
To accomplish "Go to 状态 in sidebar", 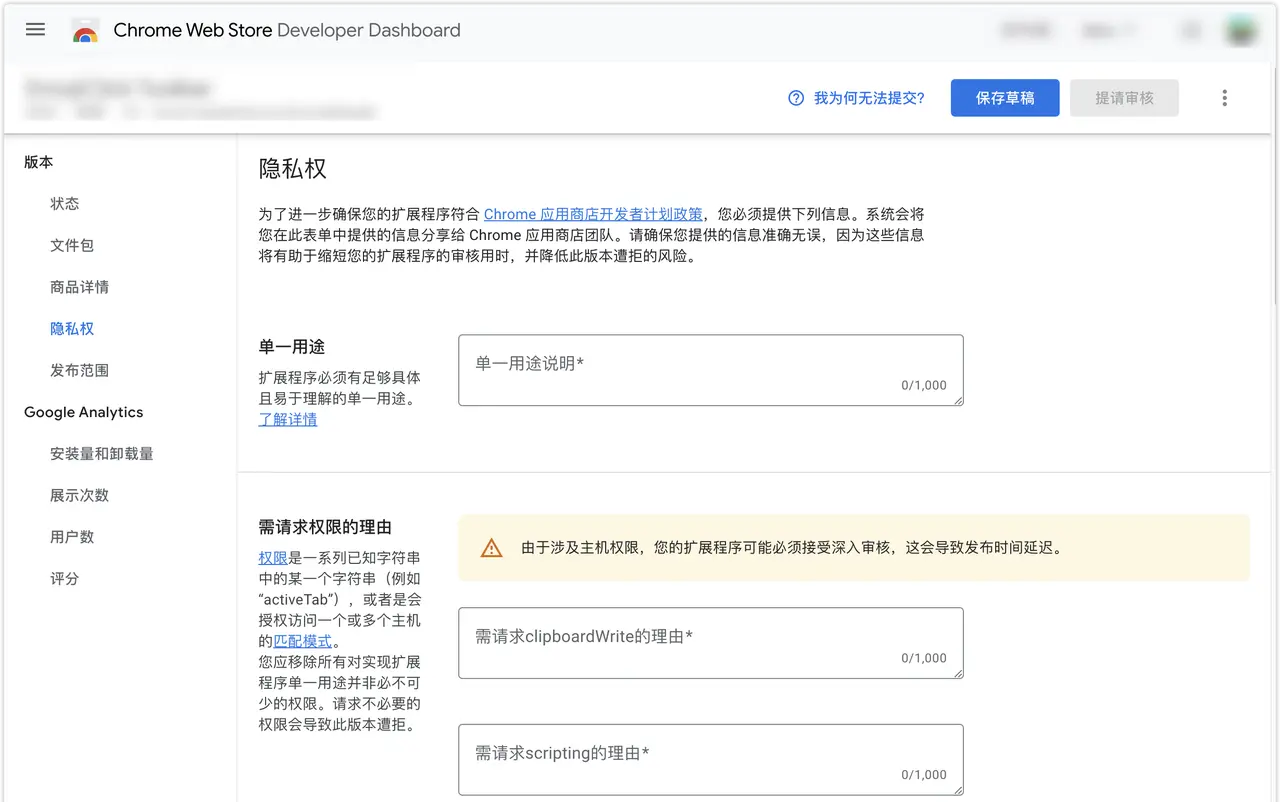I will pyautogui.click(x=65, y=204).
